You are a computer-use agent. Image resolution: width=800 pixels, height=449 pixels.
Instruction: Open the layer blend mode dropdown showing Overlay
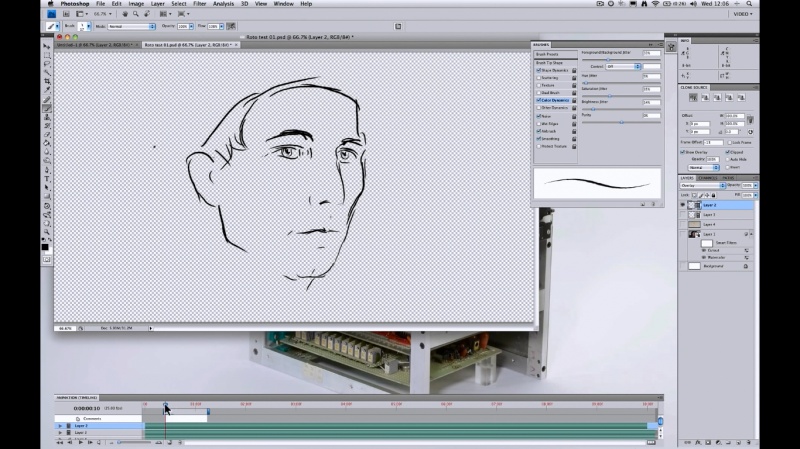[x=702, y=185]
